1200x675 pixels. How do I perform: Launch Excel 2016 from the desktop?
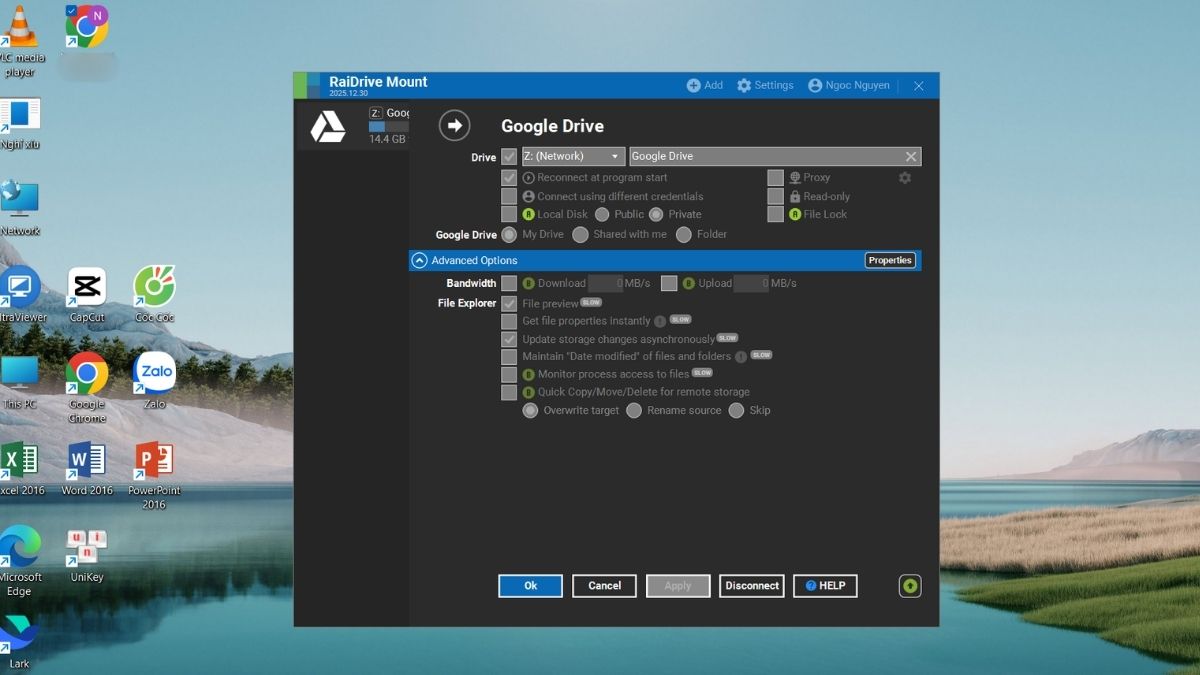pyautogui.click(x=21, y=468)
